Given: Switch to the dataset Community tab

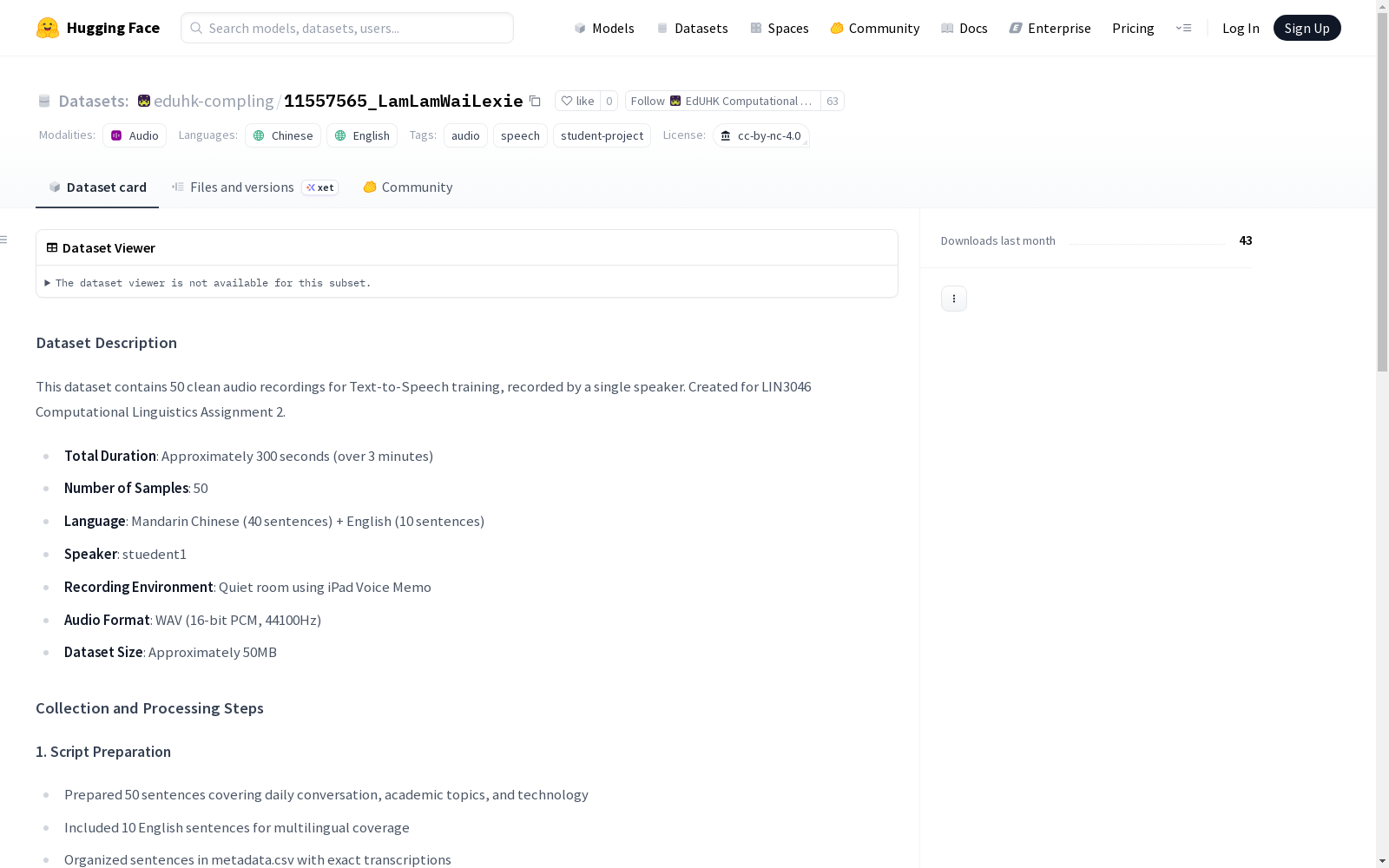Looking at the screenshot, I should [x=408, y=187].
